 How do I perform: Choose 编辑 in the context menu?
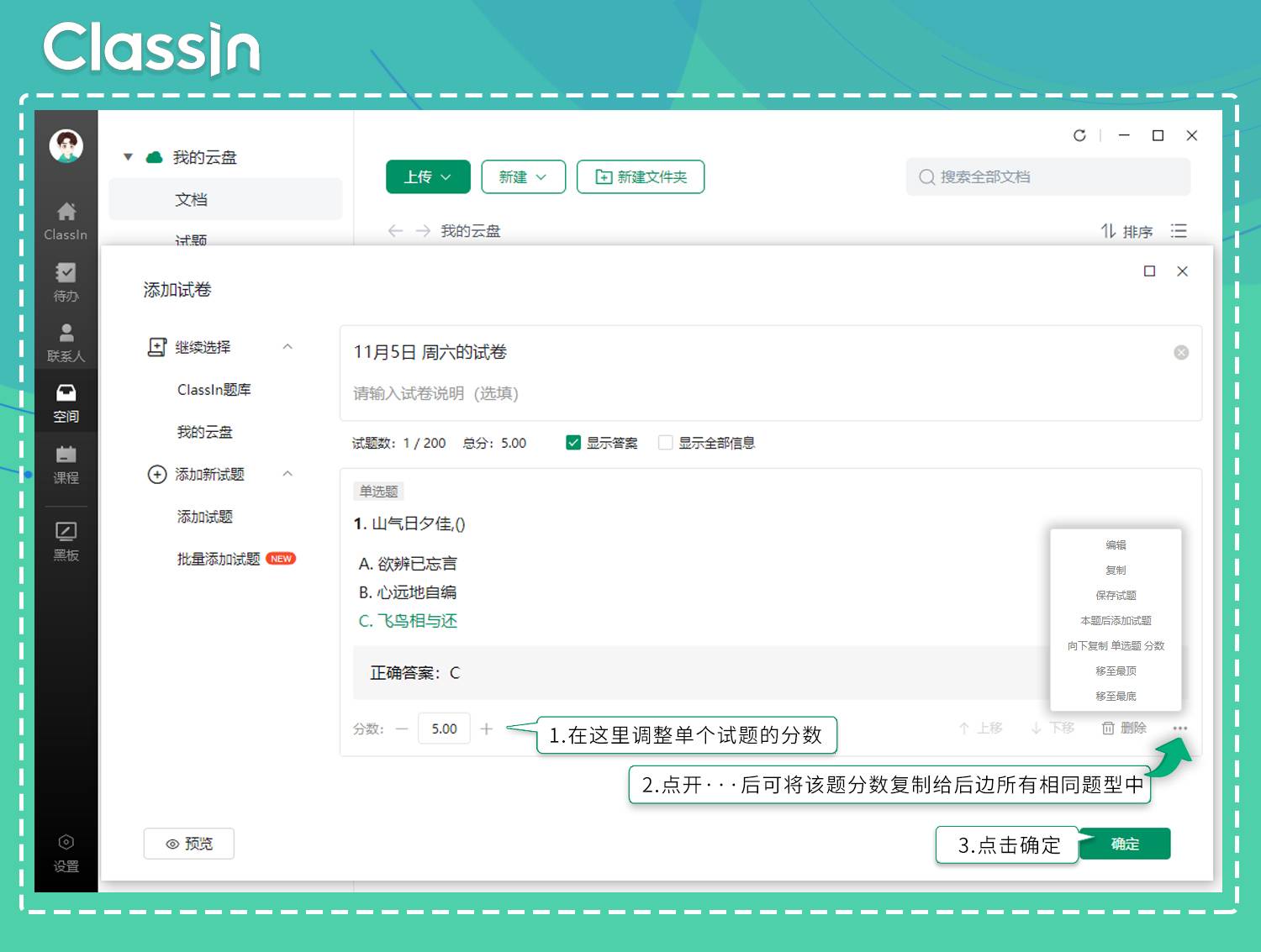point(1116,545)
